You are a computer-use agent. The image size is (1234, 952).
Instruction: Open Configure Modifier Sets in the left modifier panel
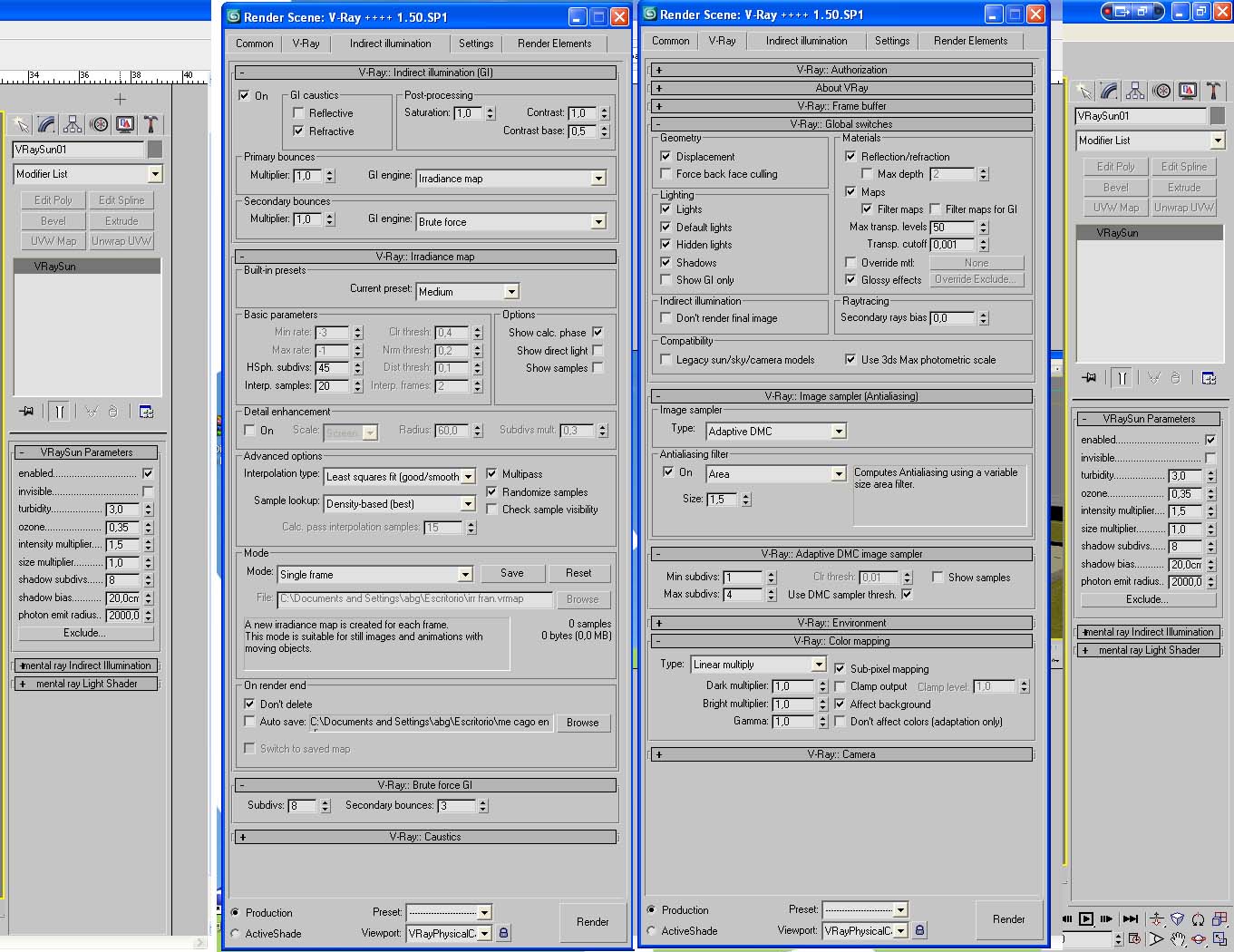pyautogui.click(x=146, y=411)
